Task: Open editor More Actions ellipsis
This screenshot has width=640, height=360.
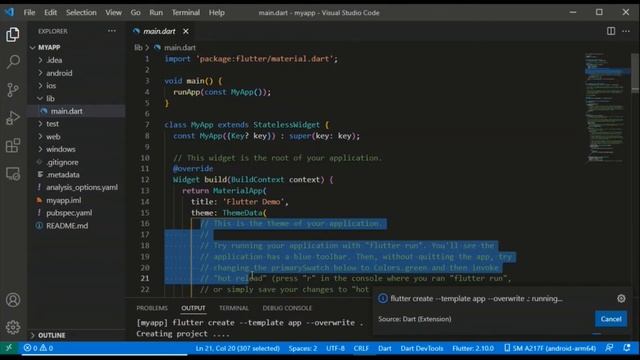Action: pos(626,31)
